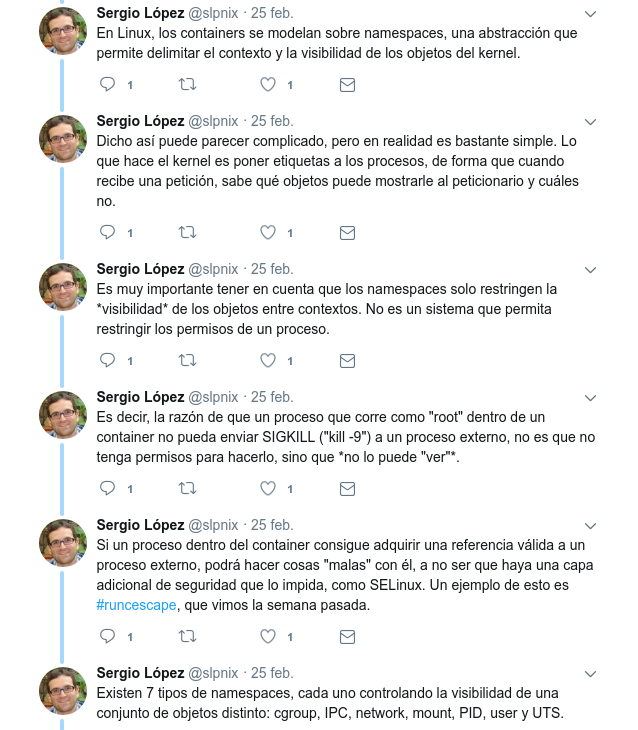Reply to the "Es muy importante" tweet

(109, 360)
